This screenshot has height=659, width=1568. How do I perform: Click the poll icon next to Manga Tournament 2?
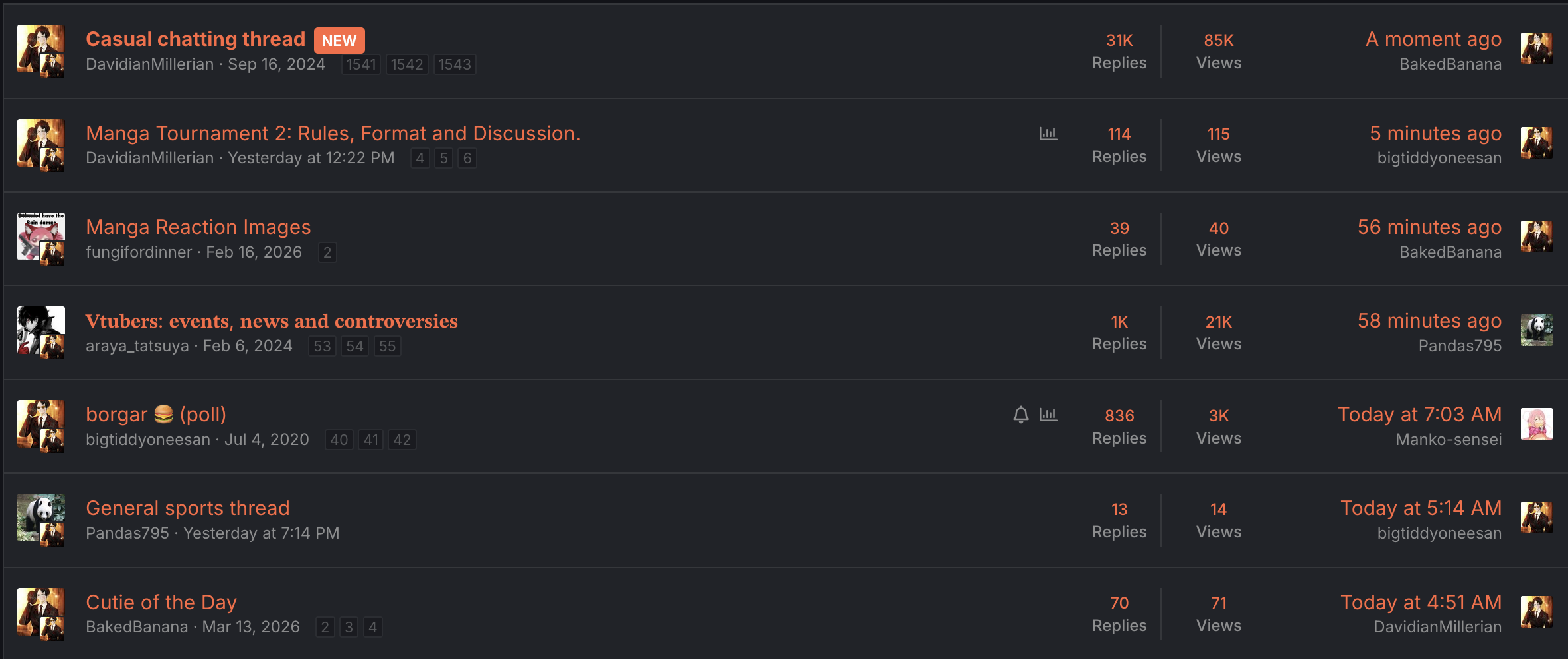pos(1048,133)
